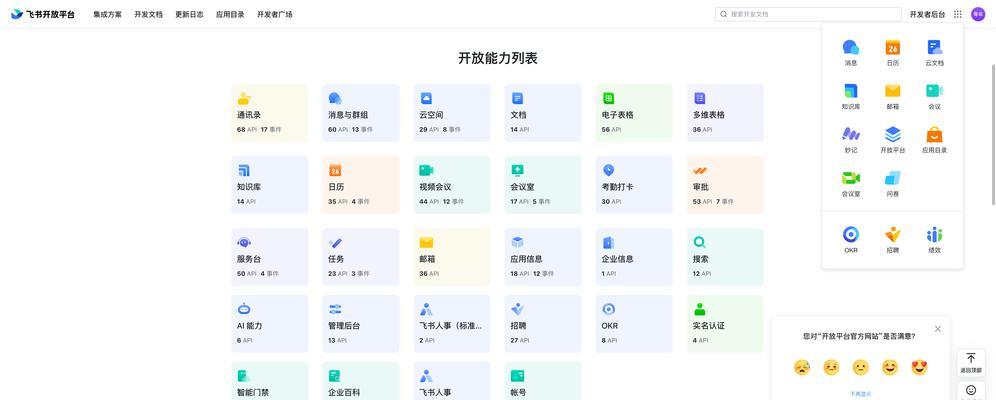Open the 文档 capability card

pyautogui.click(x=543, y=113)
